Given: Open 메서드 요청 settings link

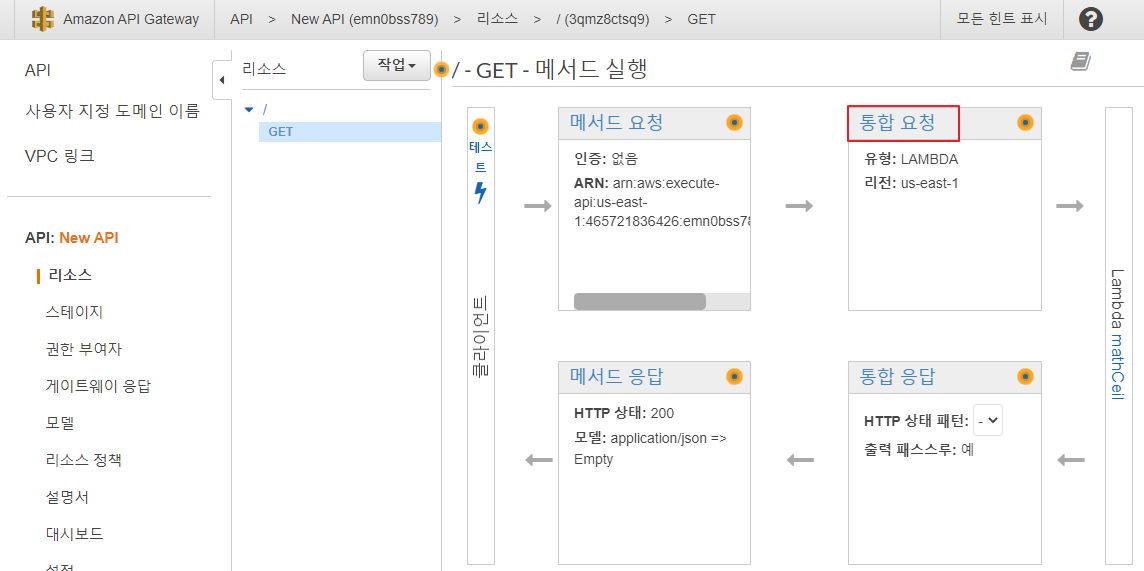Looking at the screenshot, I should (617, 123).
